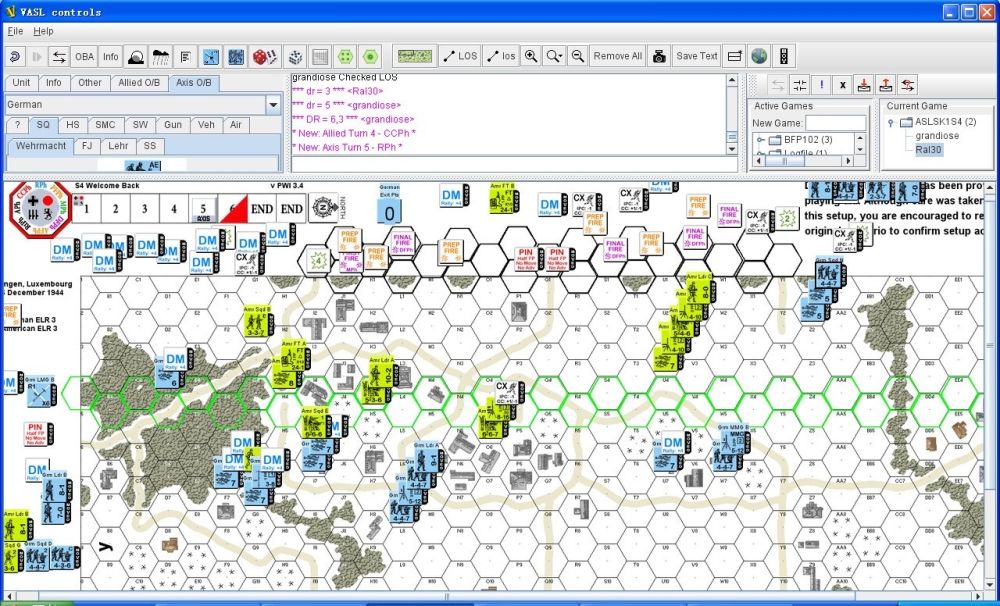Image resolution: width=1000 pixels, height=606 pixels.
Task: Open the File menu
Action: point(15,31)
